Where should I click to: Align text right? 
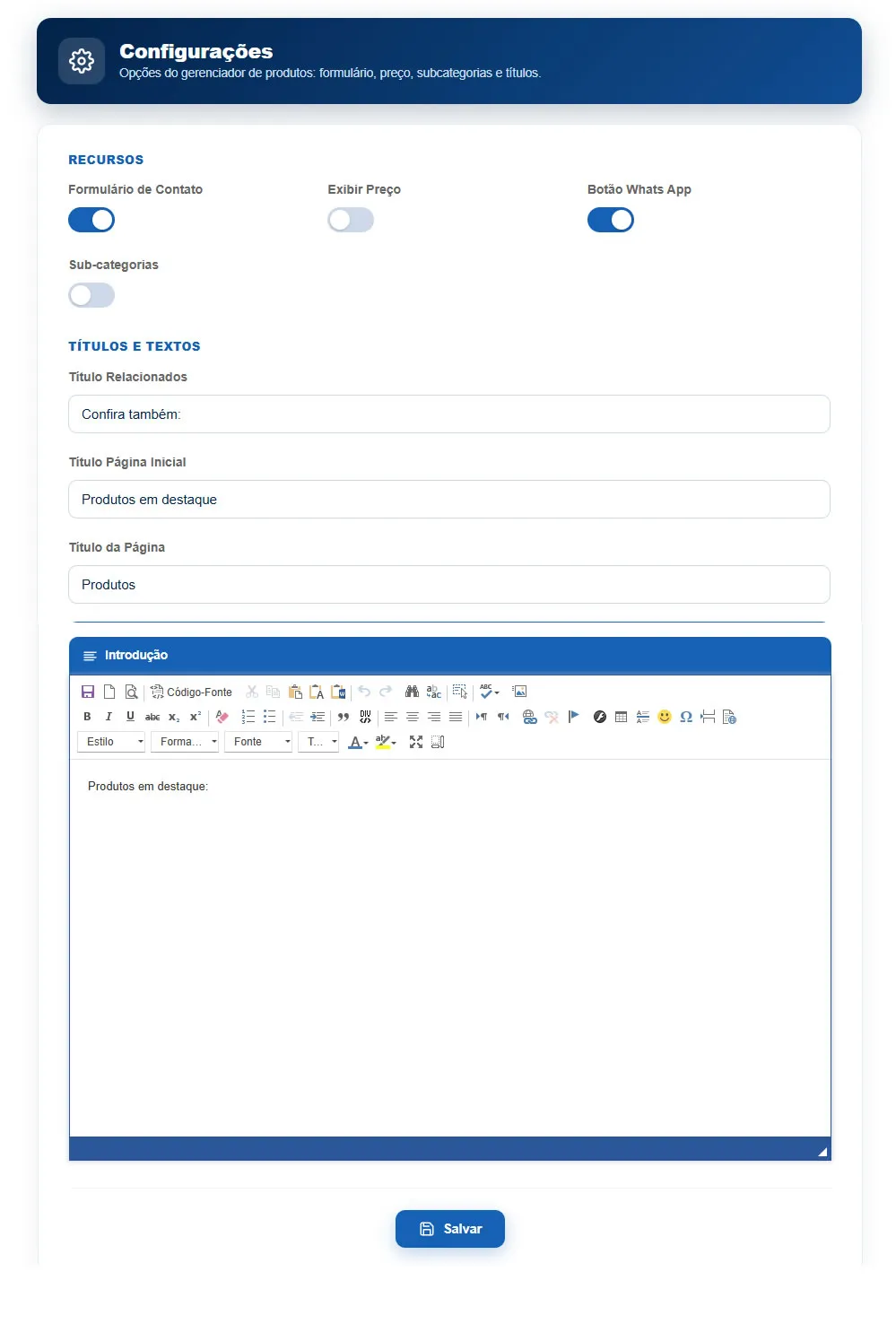[x=434, y=717]
